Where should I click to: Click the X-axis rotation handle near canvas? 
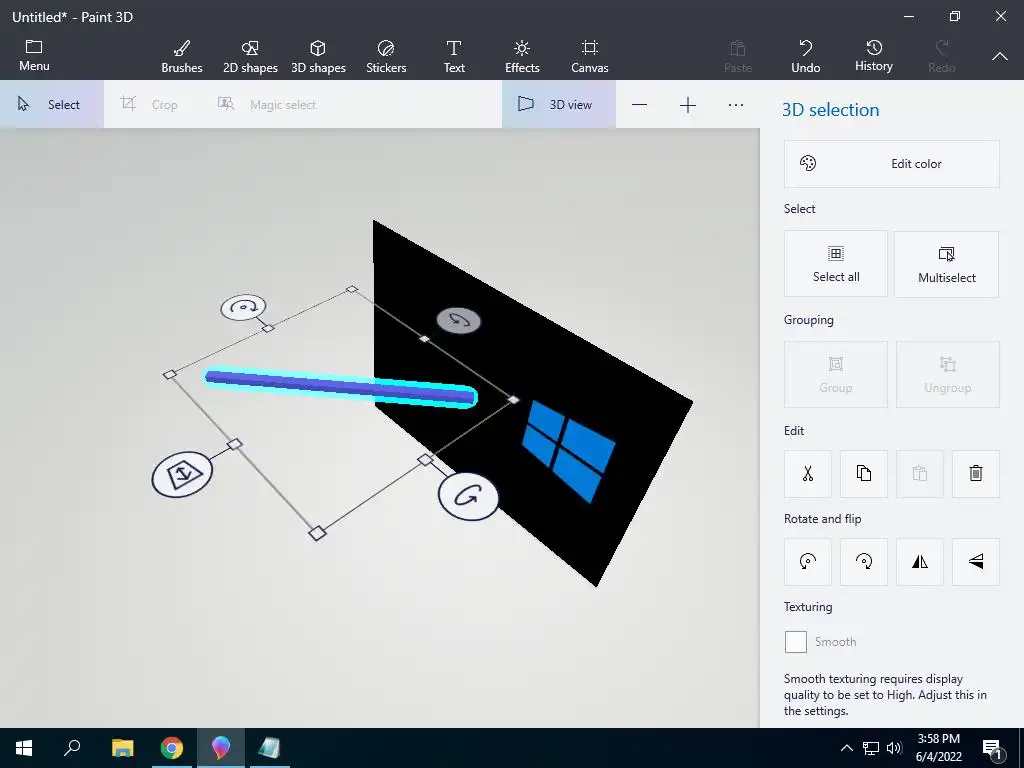[x=468, y=496]
